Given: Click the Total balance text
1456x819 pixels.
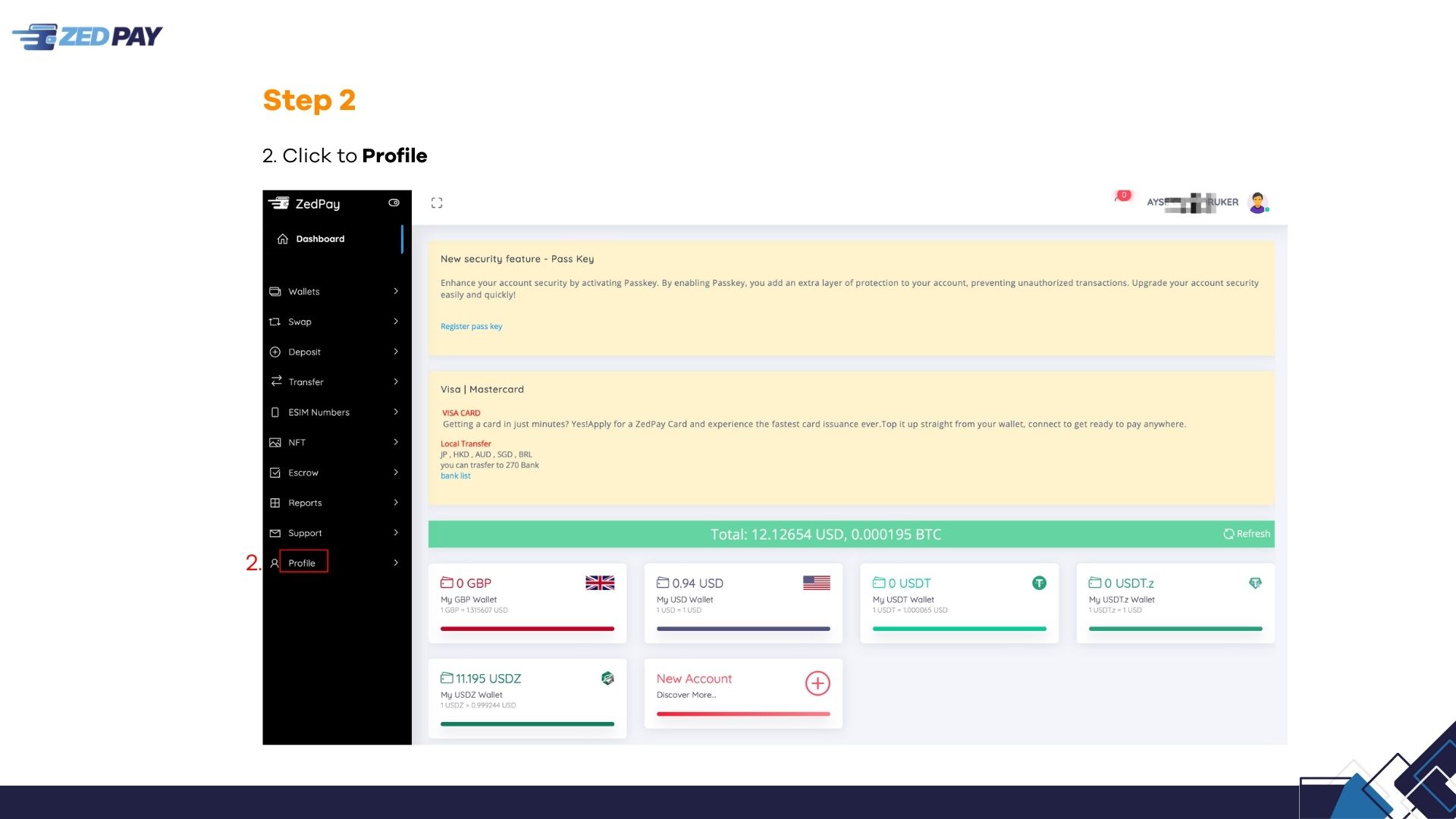Looking at the screenshot, I should point(826,535).
